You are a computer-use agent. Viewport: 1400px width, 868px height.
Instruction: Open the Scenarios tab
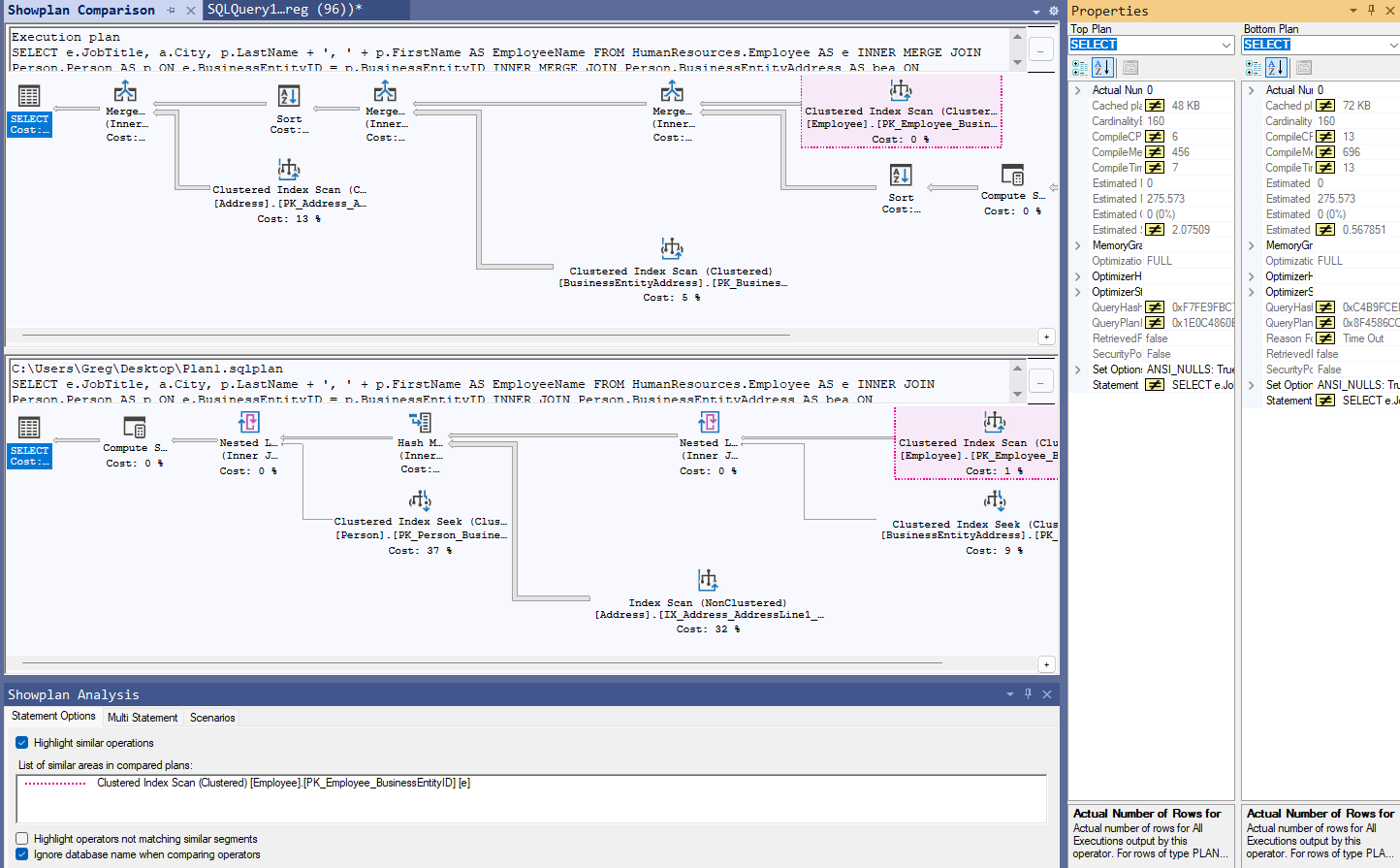pyautogui.click(x=212, y=718)
